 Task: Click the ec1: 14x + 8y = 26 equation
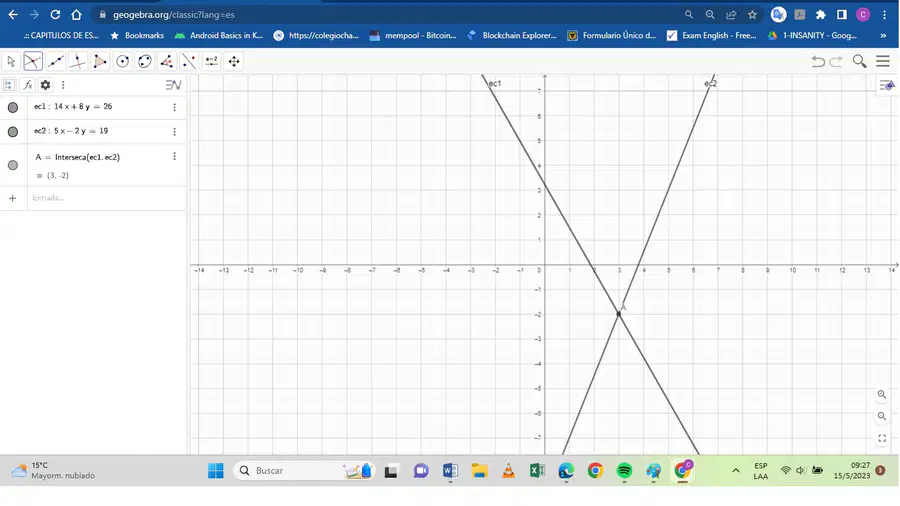(x=73, y=107)
